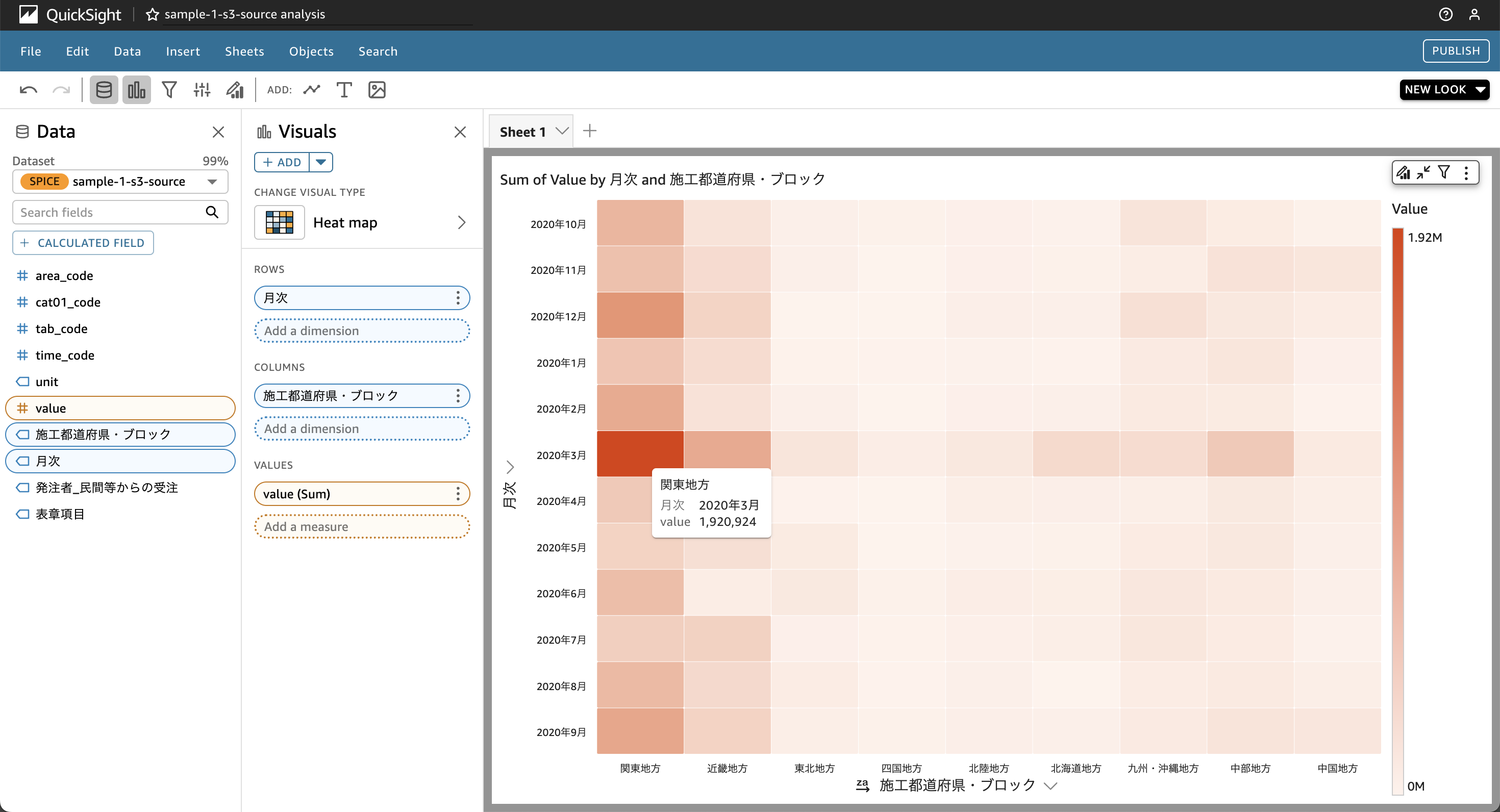Minimize the visual using the collapse arrows icon
Screen dimensions: 1500x812
tap(1423, 172)
